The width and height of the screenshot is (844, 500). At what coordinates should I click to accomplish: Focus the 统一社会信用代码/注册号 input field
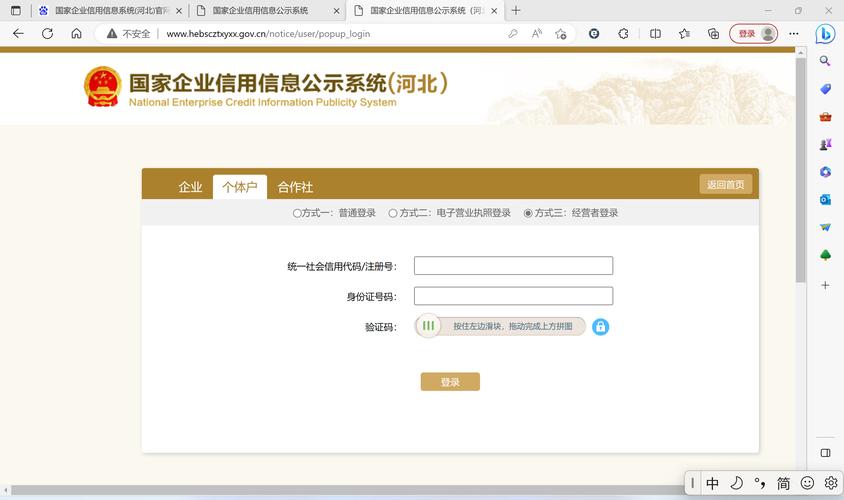[514, 266]
